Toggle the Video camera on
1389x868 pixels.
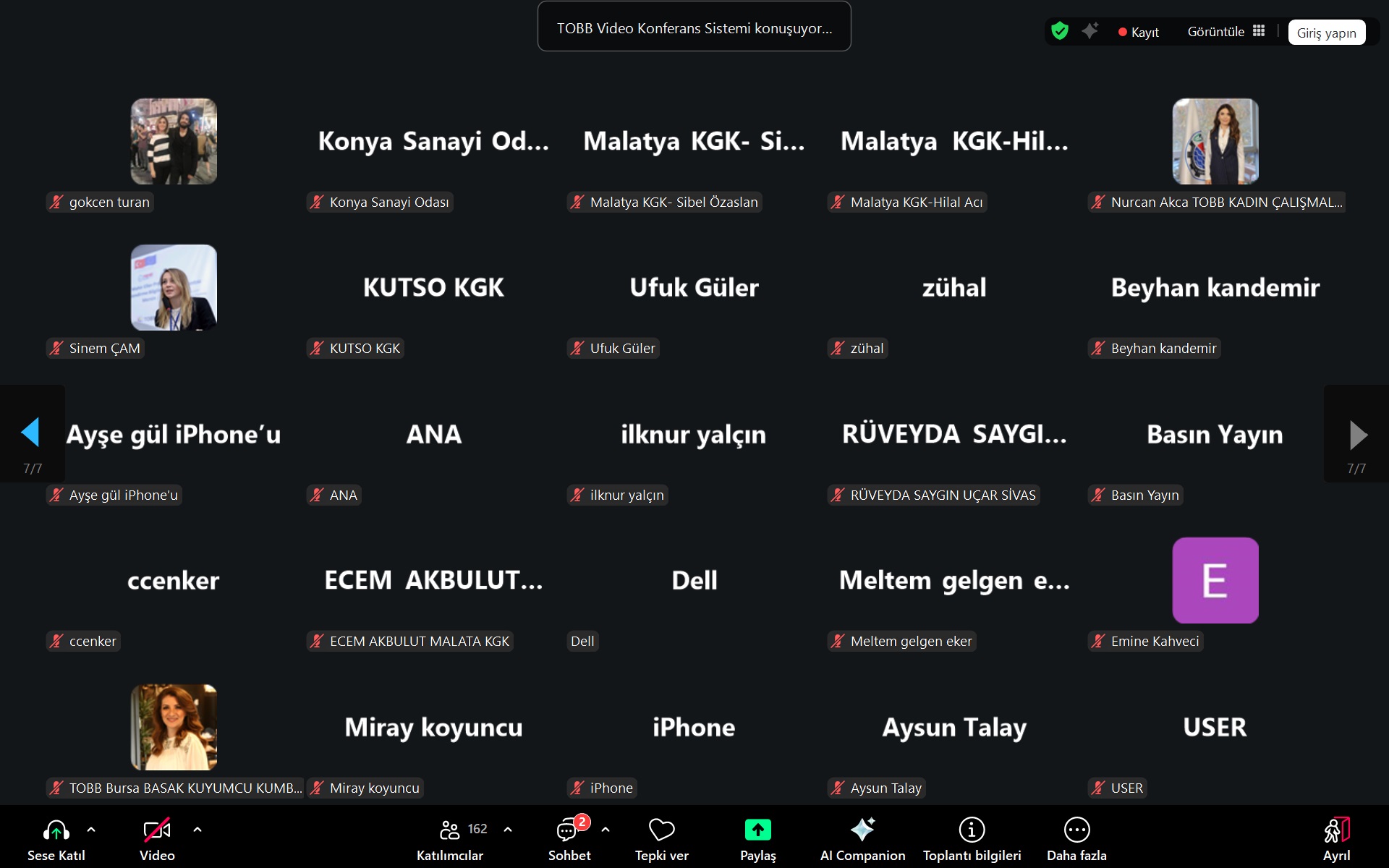point(157,839)
